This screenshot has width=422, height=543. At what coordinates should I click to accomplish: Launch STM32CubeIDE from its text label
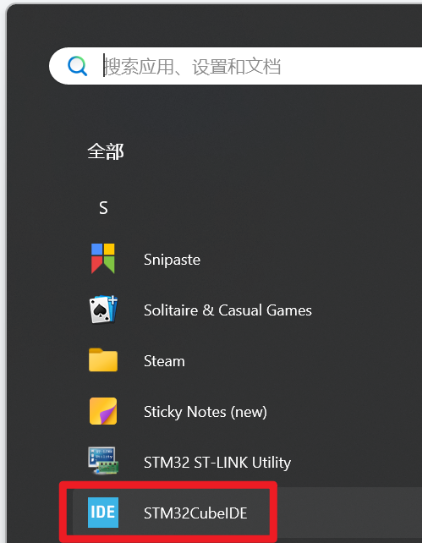click(x=196, y=513)
